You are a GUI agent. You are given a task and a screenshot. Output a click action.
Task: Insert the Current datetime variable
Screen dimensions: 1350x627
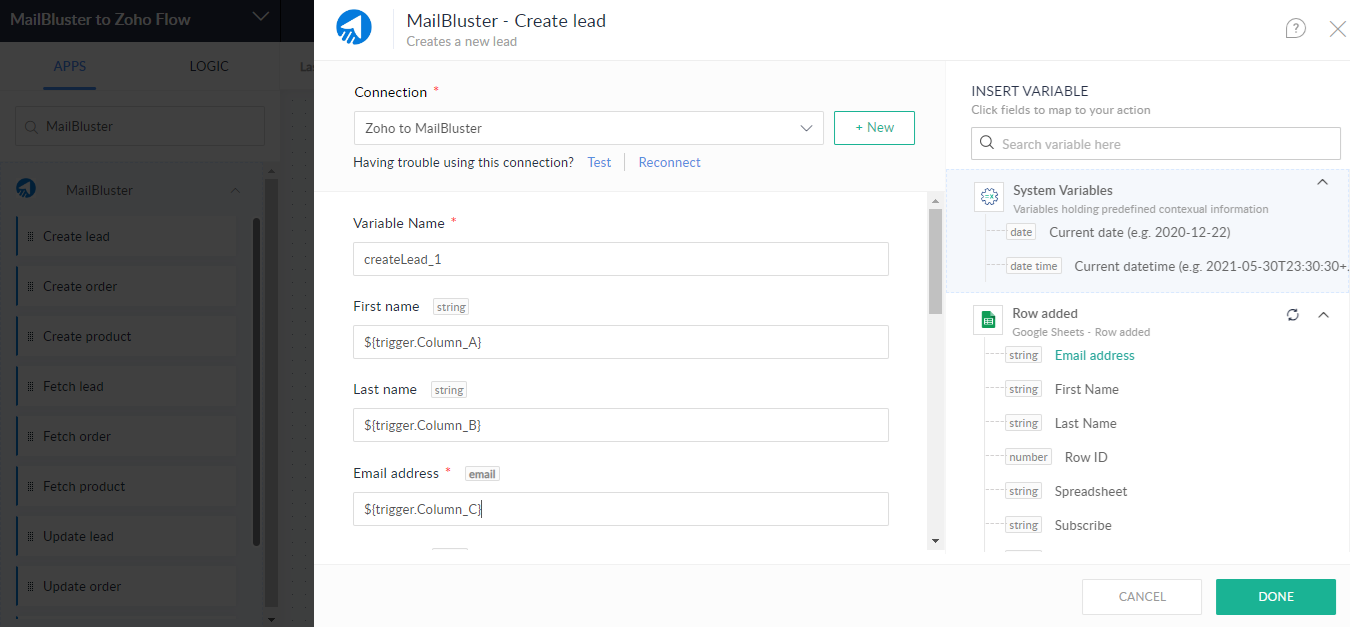pos(1212,266)
